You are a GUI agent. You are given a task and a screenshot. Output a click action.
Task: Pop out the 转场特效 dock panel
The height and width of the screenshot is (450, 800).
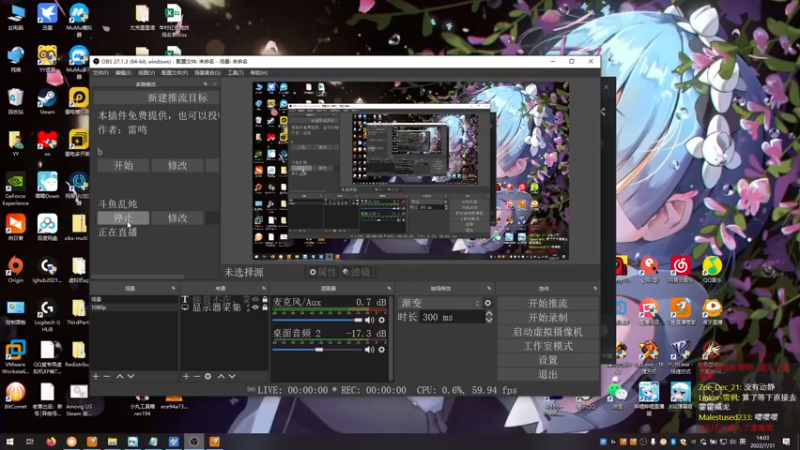(x=489, y=288)
